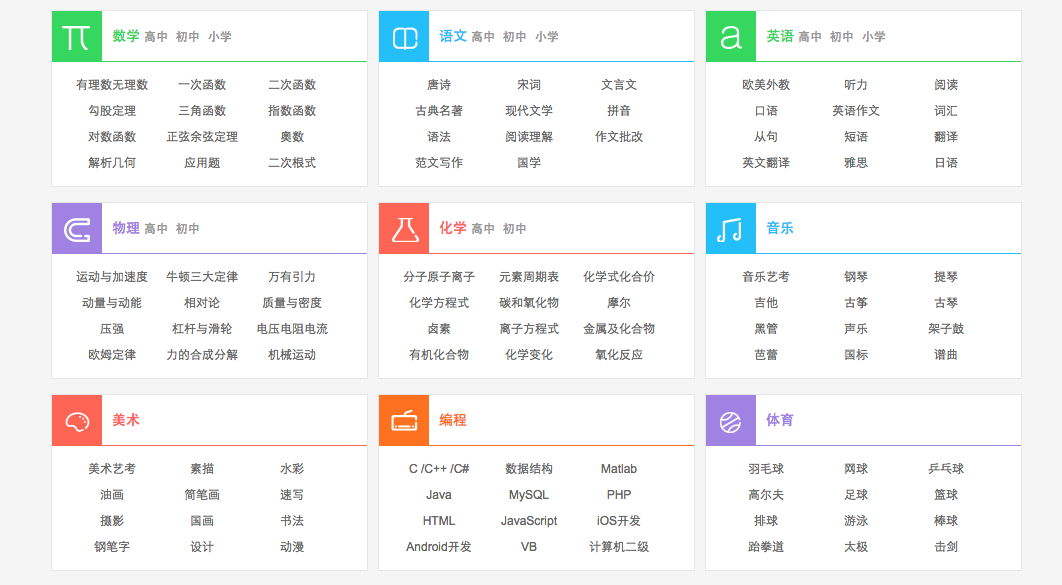Screen dimensions: 1062x585
Task: Click the 吉他 link
Action: click(766, 303)
